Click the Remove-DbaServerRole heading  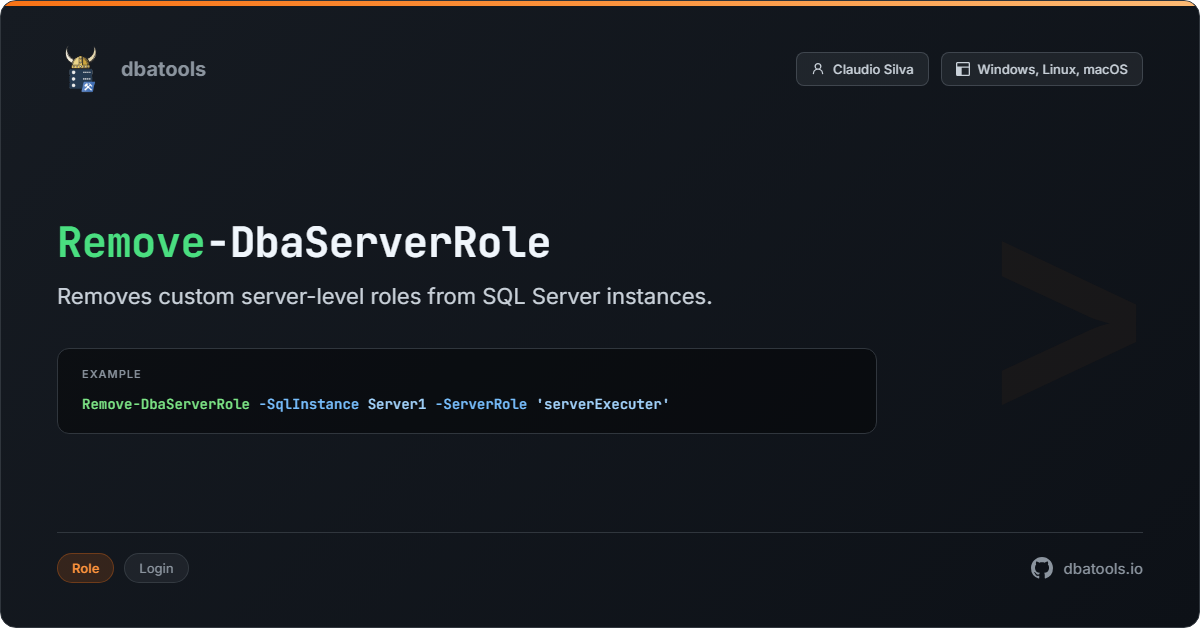pyautogui.click(x=303, y=243)
